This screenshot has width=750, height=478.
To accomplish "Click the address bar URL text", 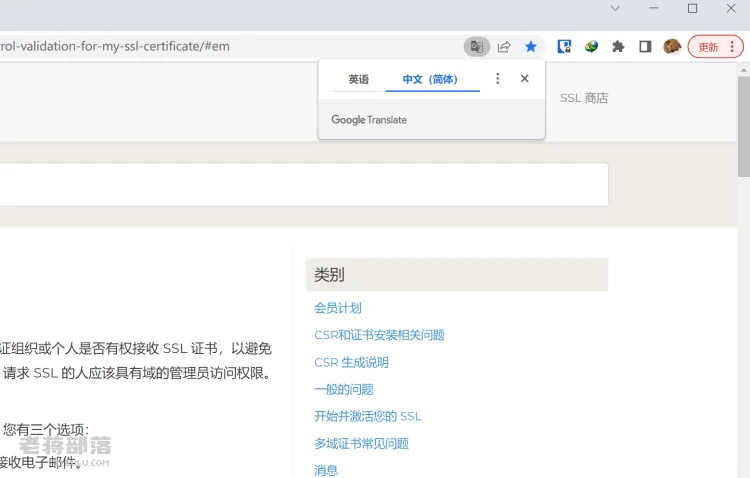I will (x=115, y=46).
